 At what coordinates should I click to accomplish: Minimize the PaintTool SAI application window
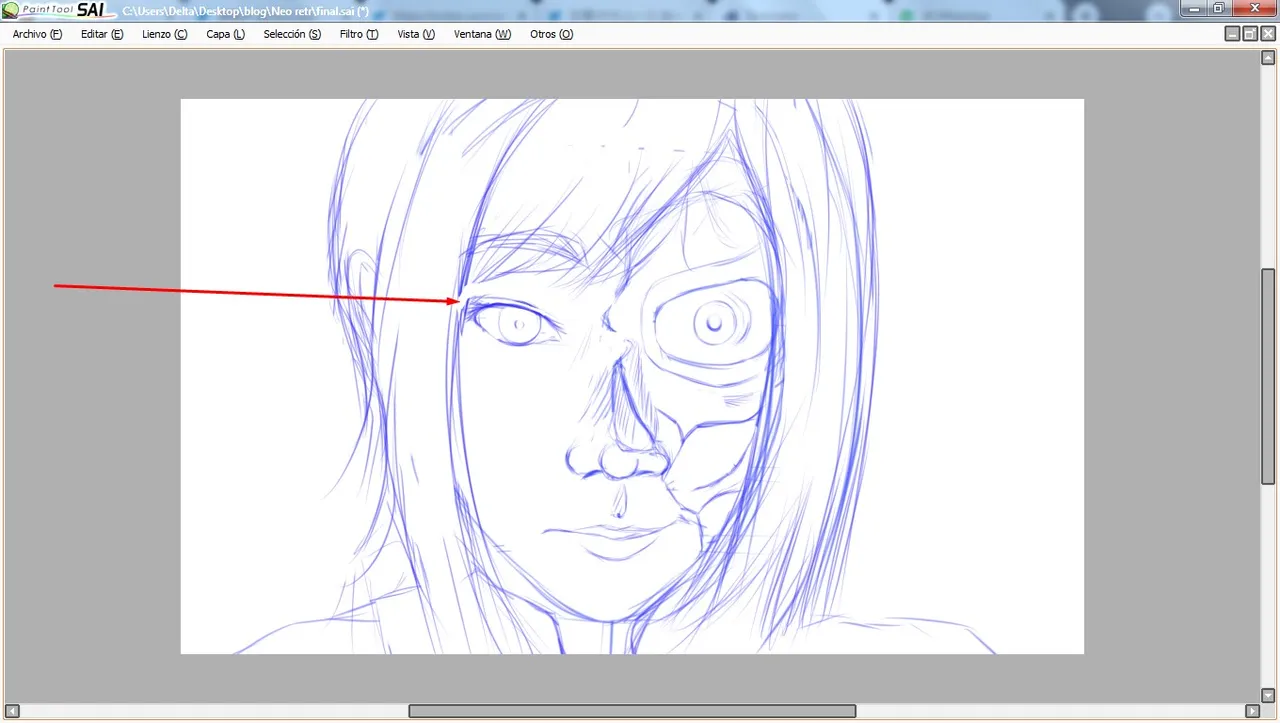[1192, 8]
